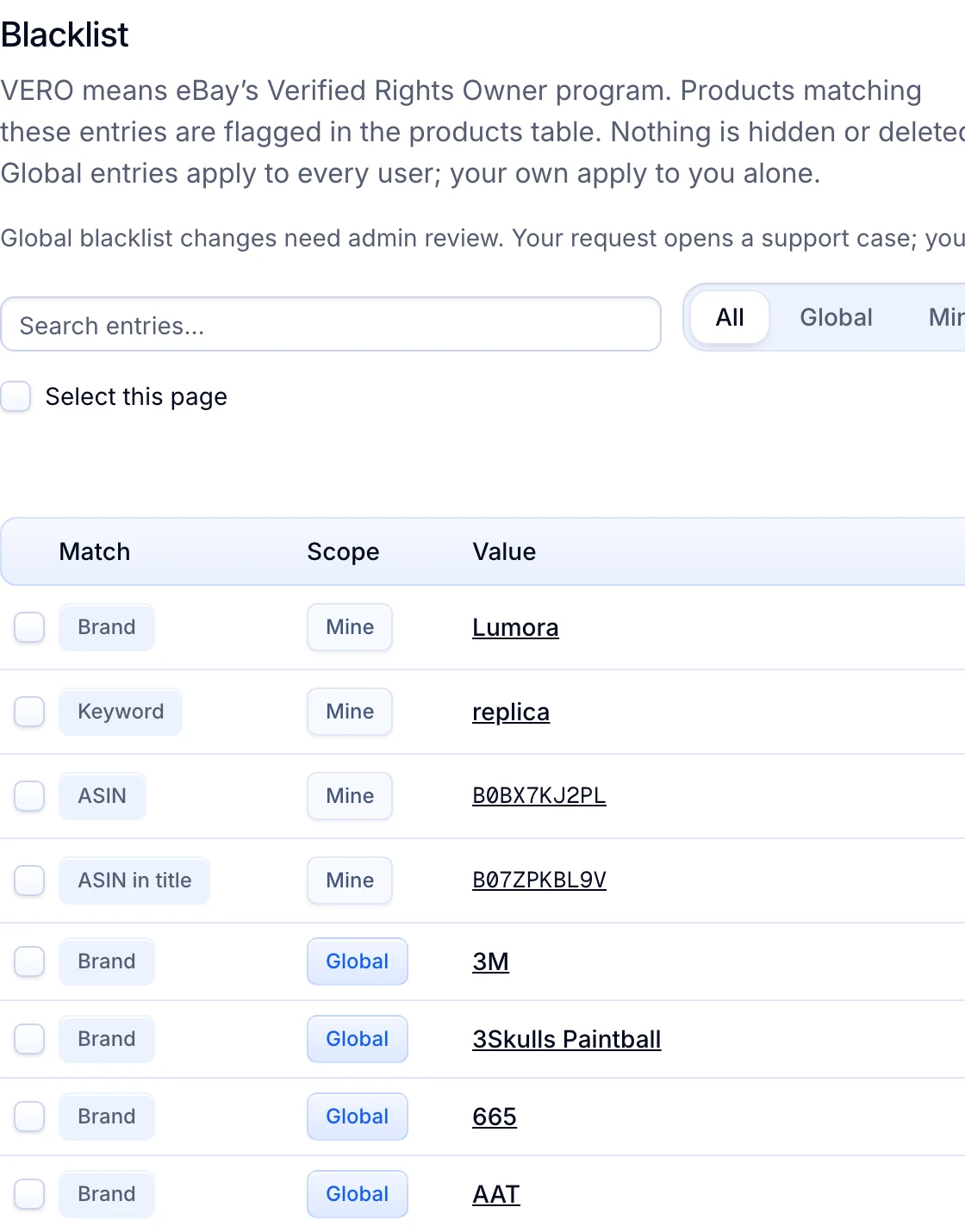The image size is (965, 1232).
Task: Switch to the Global filter tab
Action: click(836, 317)
